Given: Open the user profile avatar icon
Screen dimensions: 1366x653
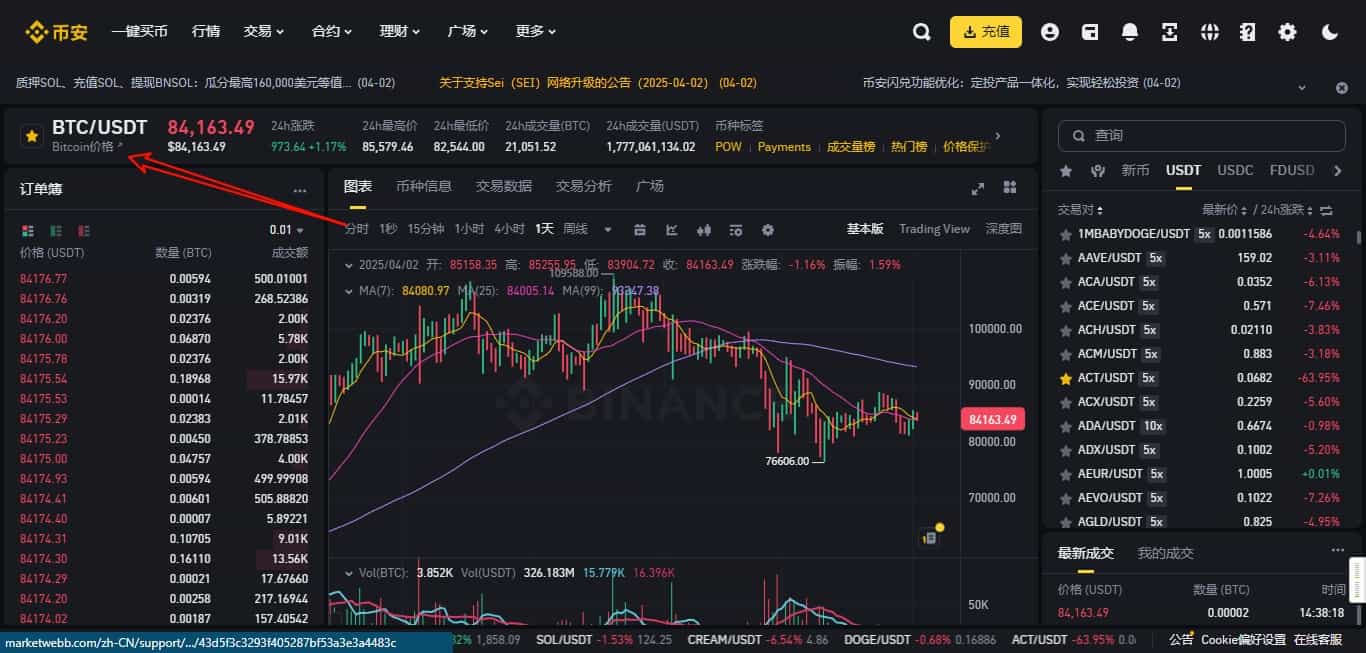Looking at the screenshot, I should (1049, 31).
